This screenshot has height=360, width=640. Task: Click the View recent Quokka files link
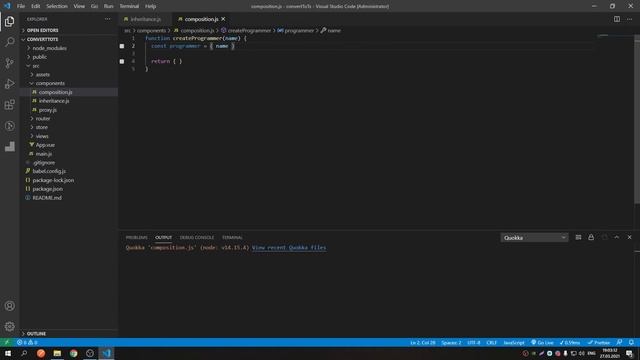pos(289,248)
